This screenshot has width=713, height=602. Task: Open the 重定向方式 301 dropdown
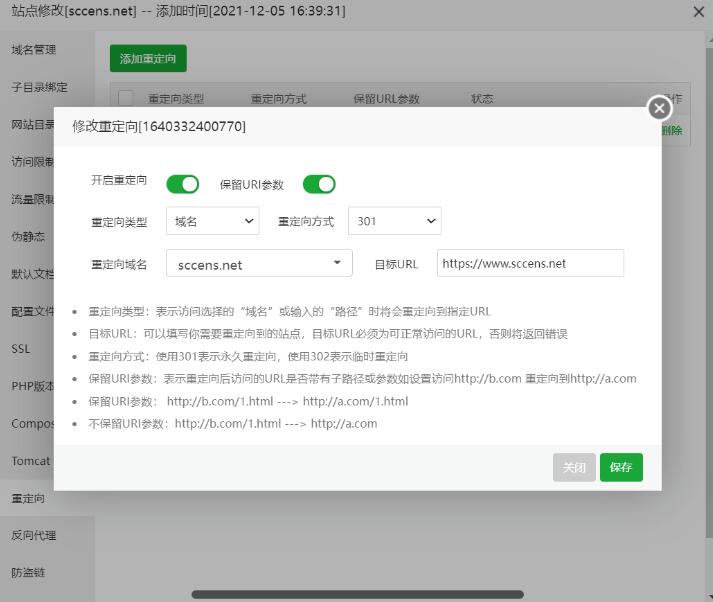(x=394, y=221)
